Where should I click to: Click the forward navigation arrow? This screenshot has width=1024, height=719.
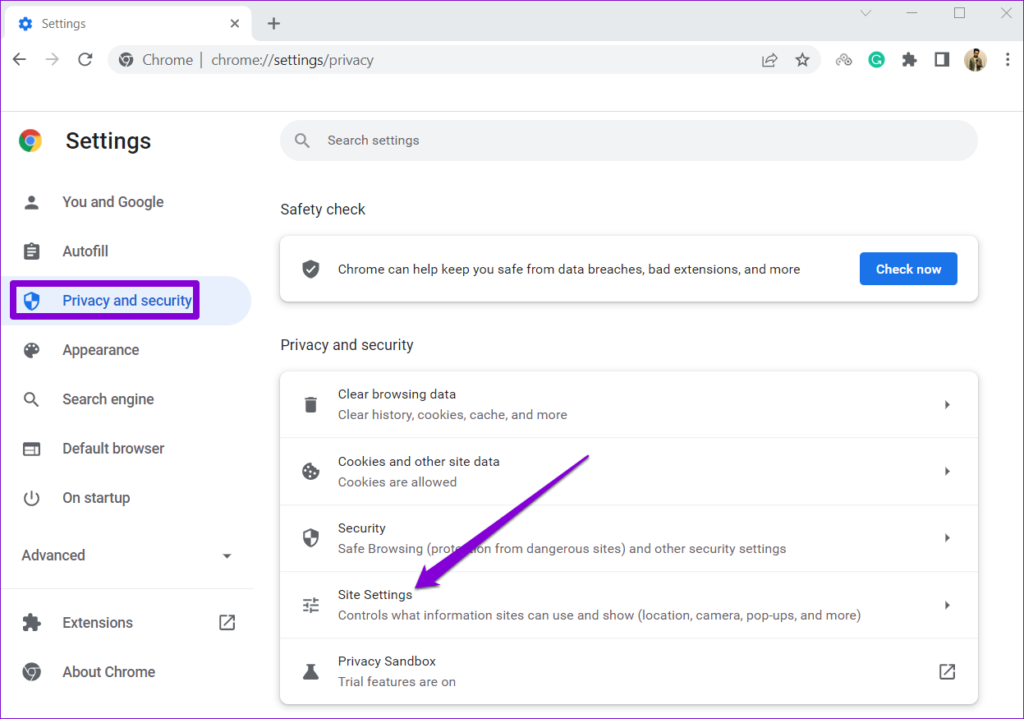(x=52, y=60)
